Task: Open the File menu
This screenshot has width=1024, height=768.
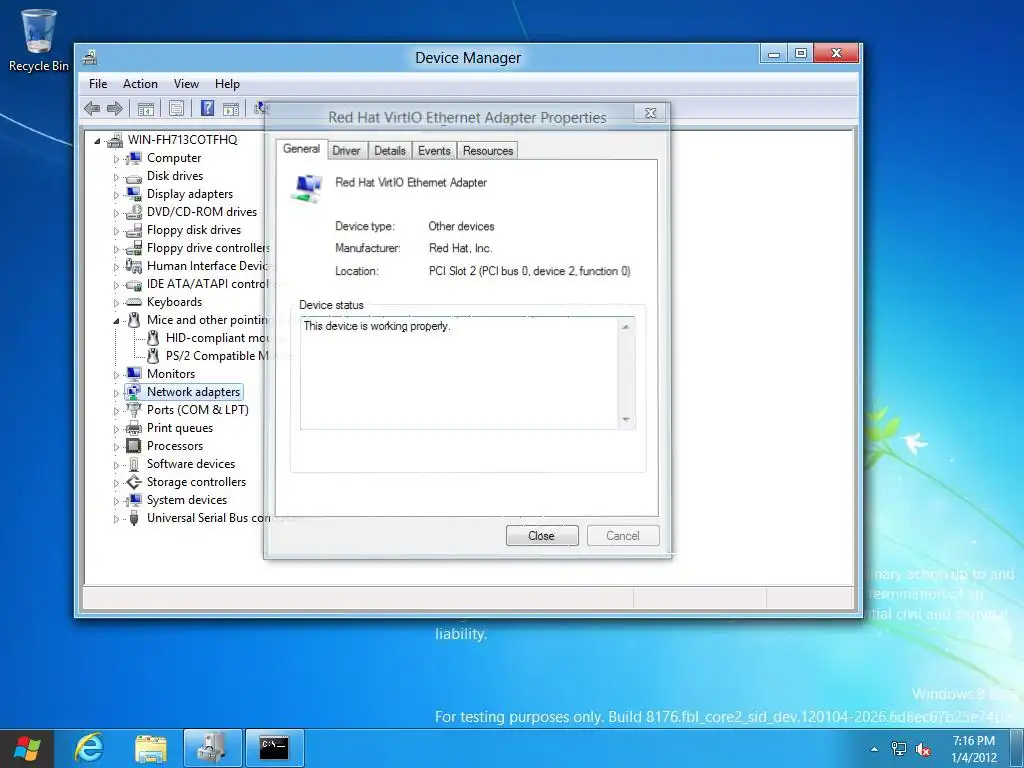Action: 98,84
